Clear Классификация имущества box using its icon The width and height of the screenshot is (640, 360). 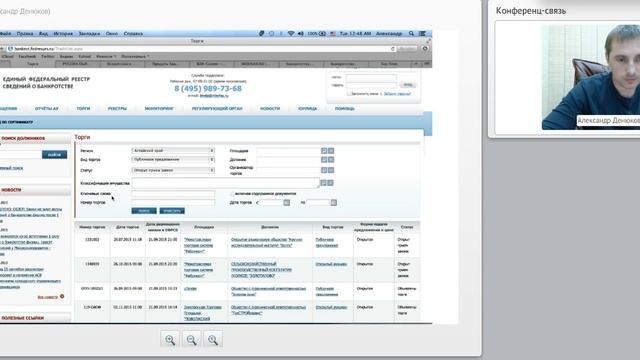[x=330, y=183]
